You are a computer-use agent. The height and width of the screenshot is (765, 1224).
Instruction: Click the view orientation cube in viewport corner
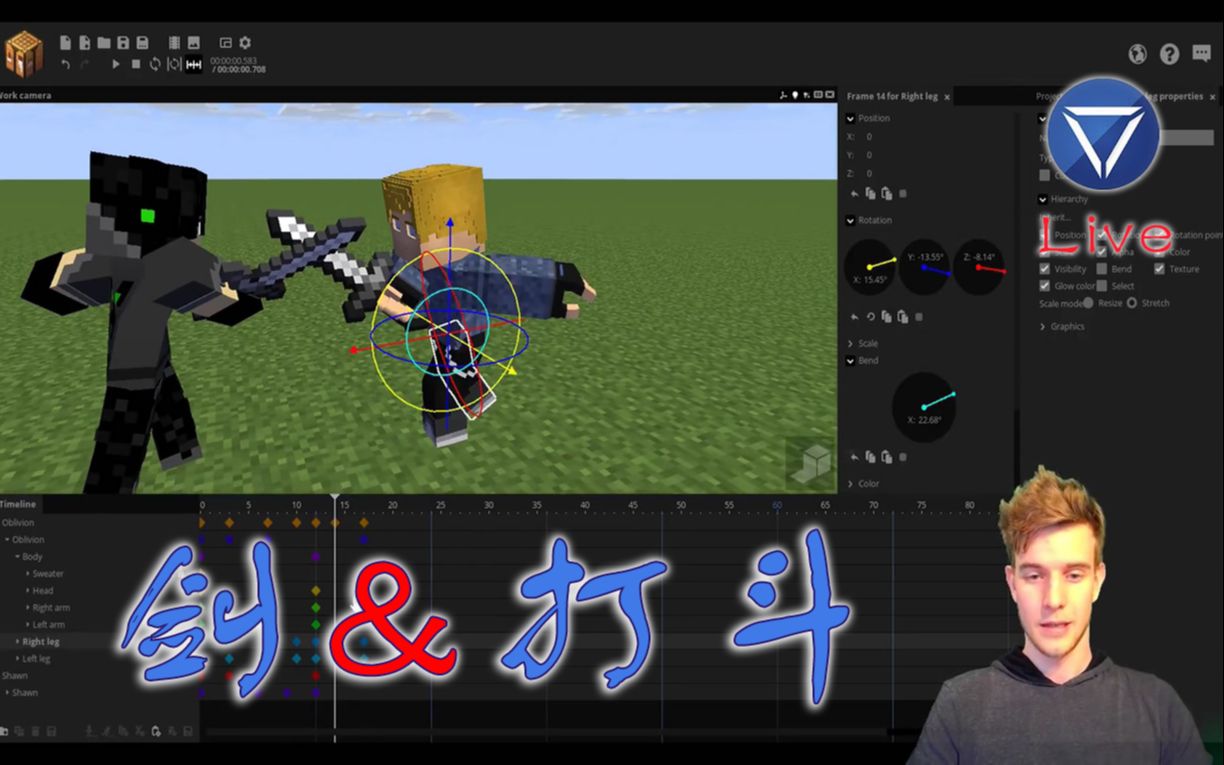(814, 462)
